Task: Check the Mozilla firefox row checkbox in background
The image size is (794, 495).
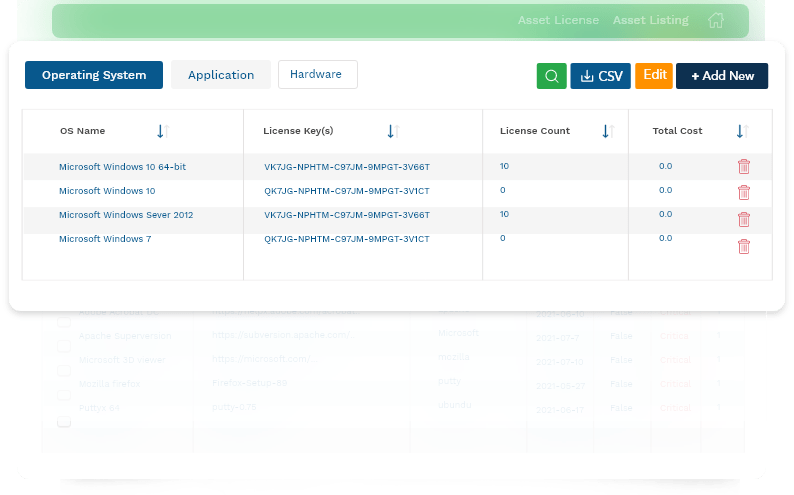Action: [x=64, y=395]
